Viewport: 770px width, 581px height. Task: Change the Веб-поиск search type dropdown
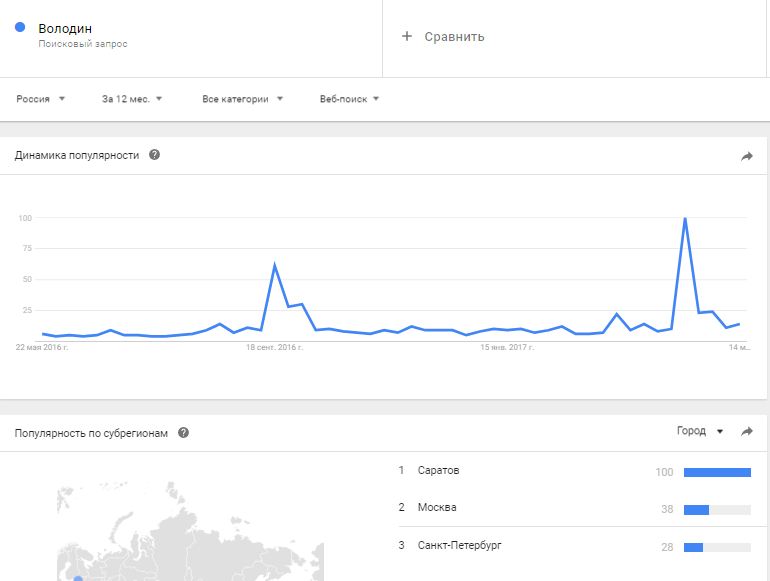(x=349, y=99)
